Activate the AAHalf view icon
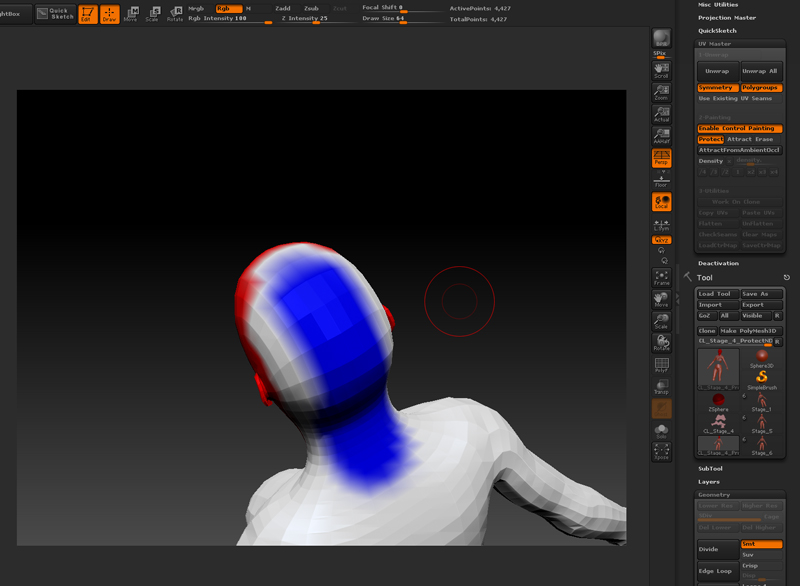800x586 pixels. click(x=661, y=137)
